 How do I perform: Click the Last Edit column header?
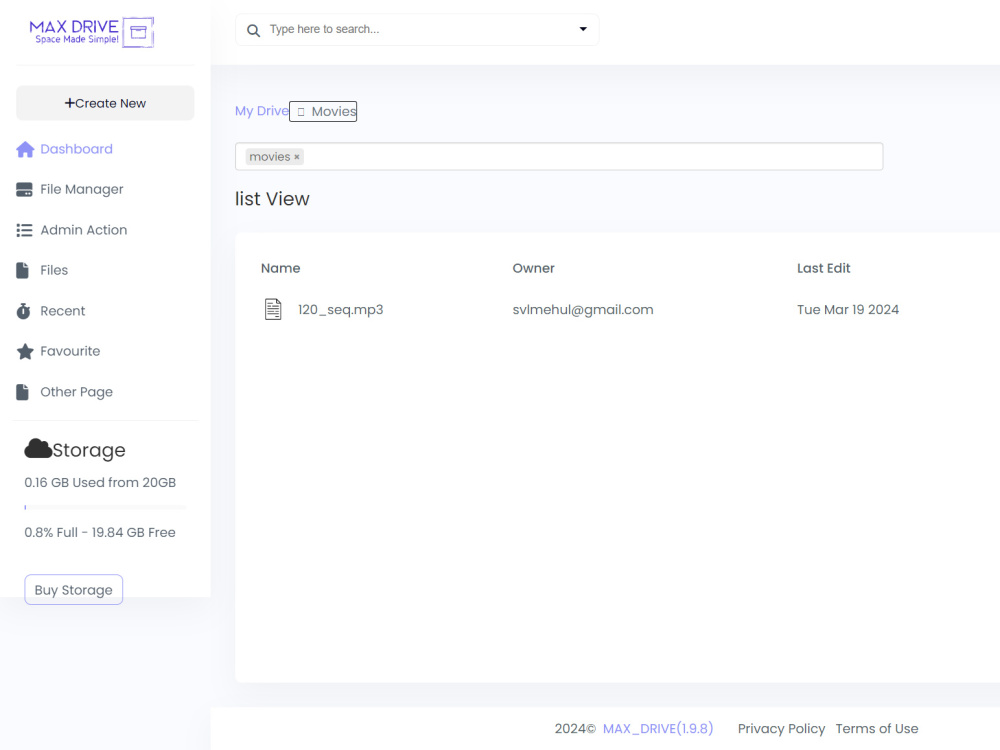823,268
